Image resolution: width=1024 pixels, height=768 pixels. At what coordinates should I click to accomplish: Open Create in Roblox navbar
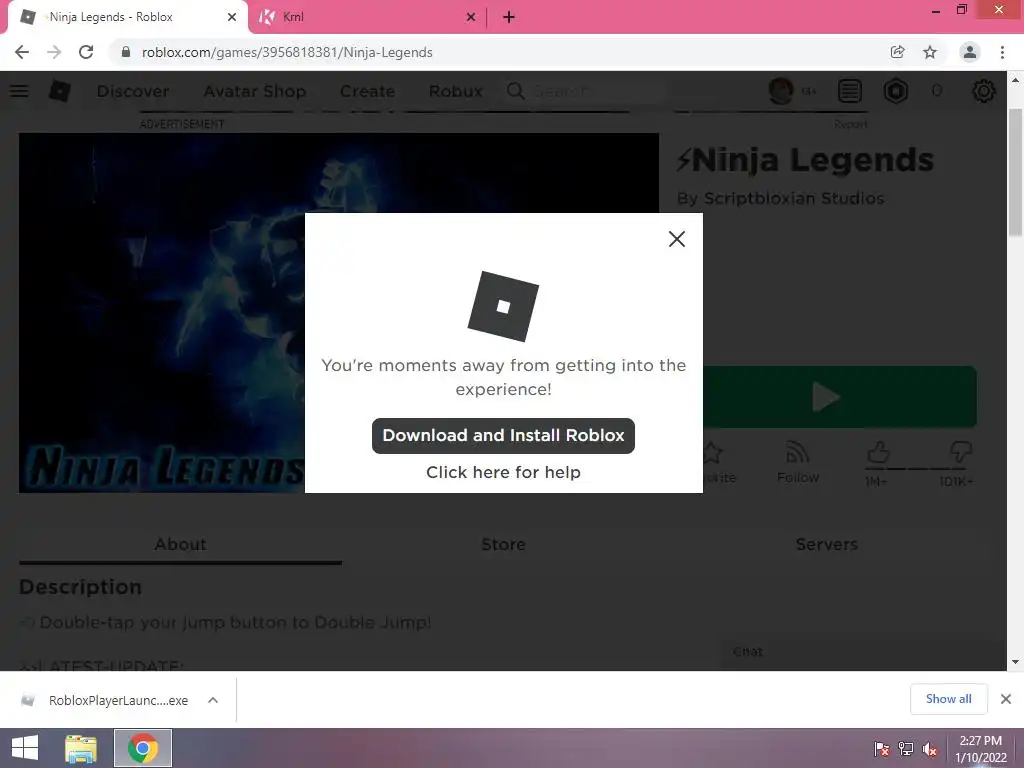click(x=367, y=91)
